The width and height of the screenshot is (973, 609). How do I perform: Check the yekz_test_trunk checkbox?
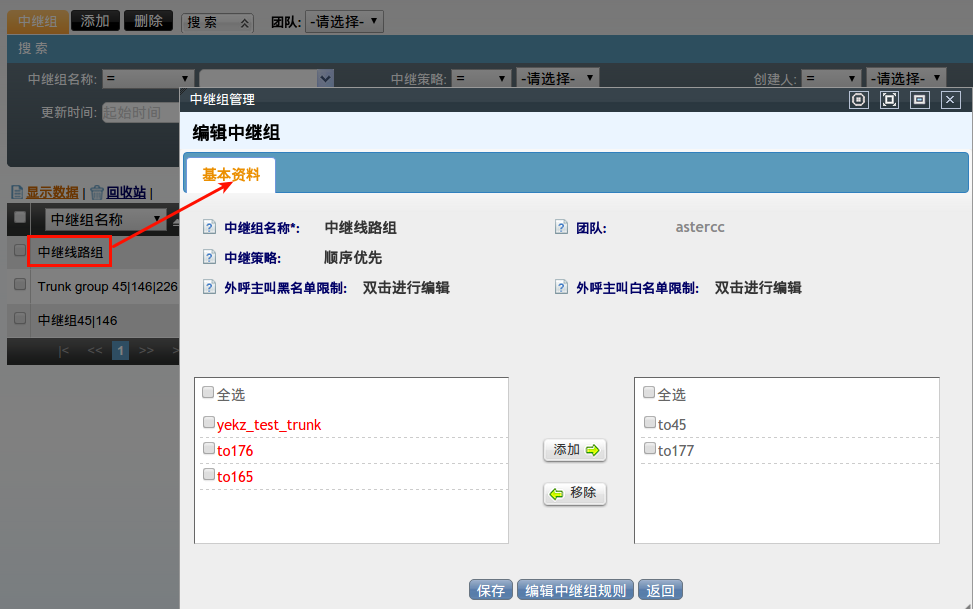coord(209,423)
